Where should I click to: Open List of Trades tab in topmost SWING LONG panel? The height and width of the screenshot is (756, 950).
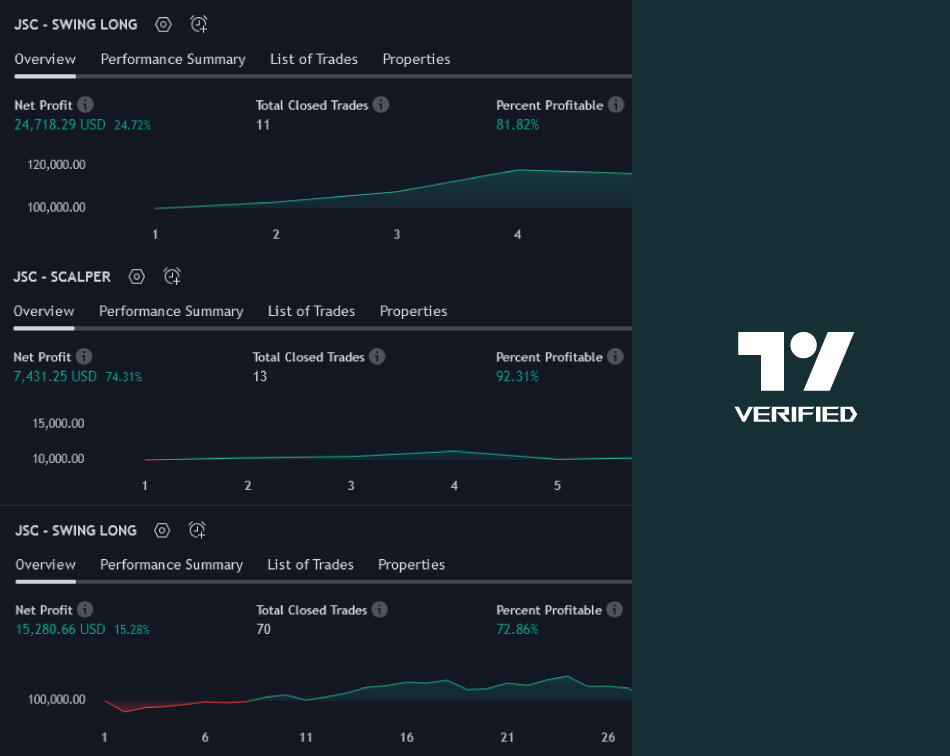pos(313,59)
